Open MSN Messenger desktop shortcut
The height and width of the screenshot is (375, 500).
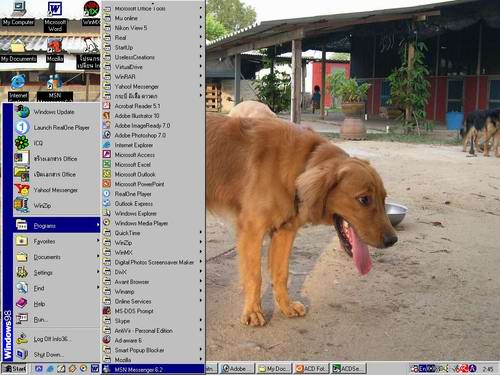pyautogui.click(x=55, y=88)
